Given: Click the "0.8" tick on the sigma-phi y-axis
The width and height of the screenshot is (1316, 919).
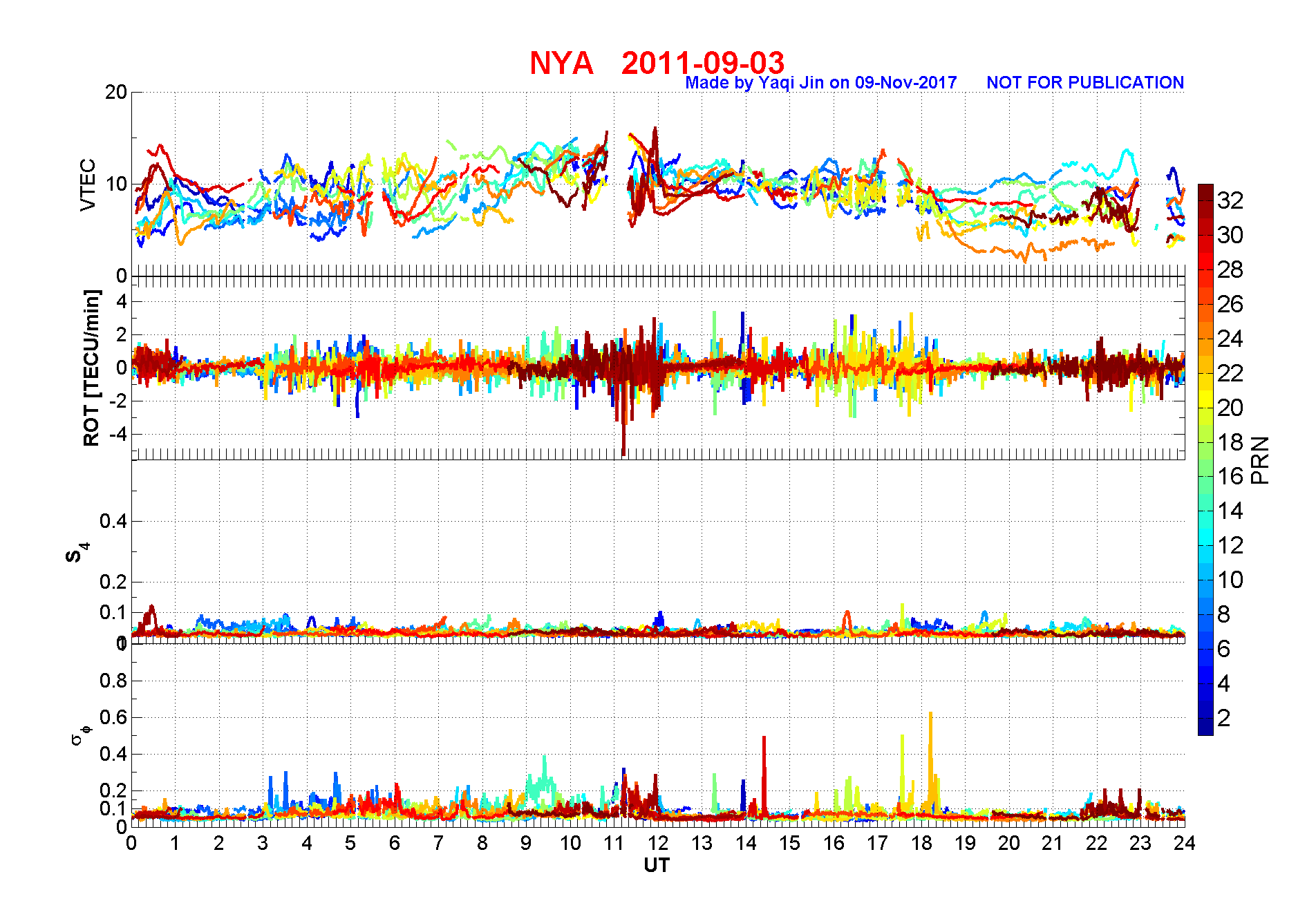Looking at the screenshot, I should point(113,681).
